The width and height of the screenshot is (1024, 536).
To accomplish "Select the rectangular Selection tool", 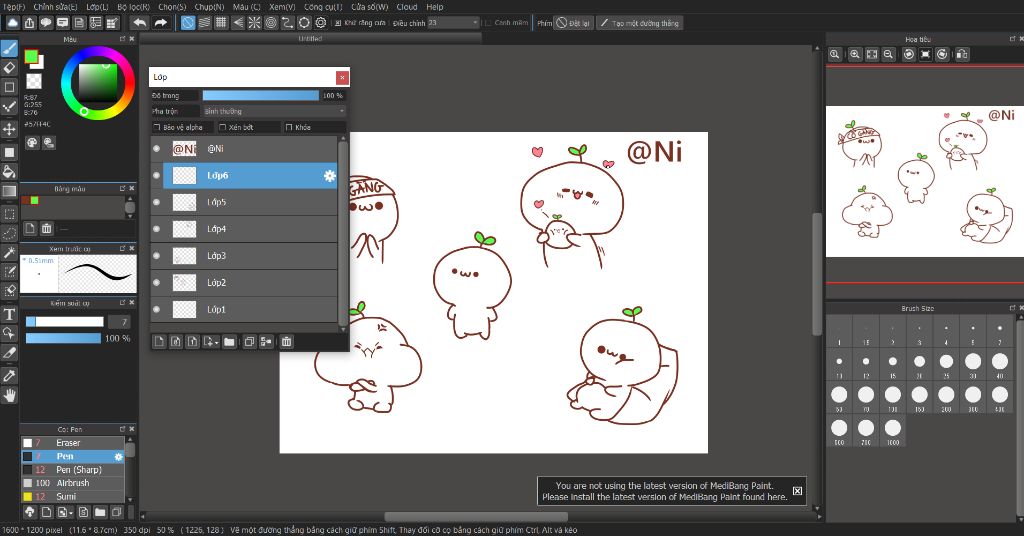I will point(9,214).
